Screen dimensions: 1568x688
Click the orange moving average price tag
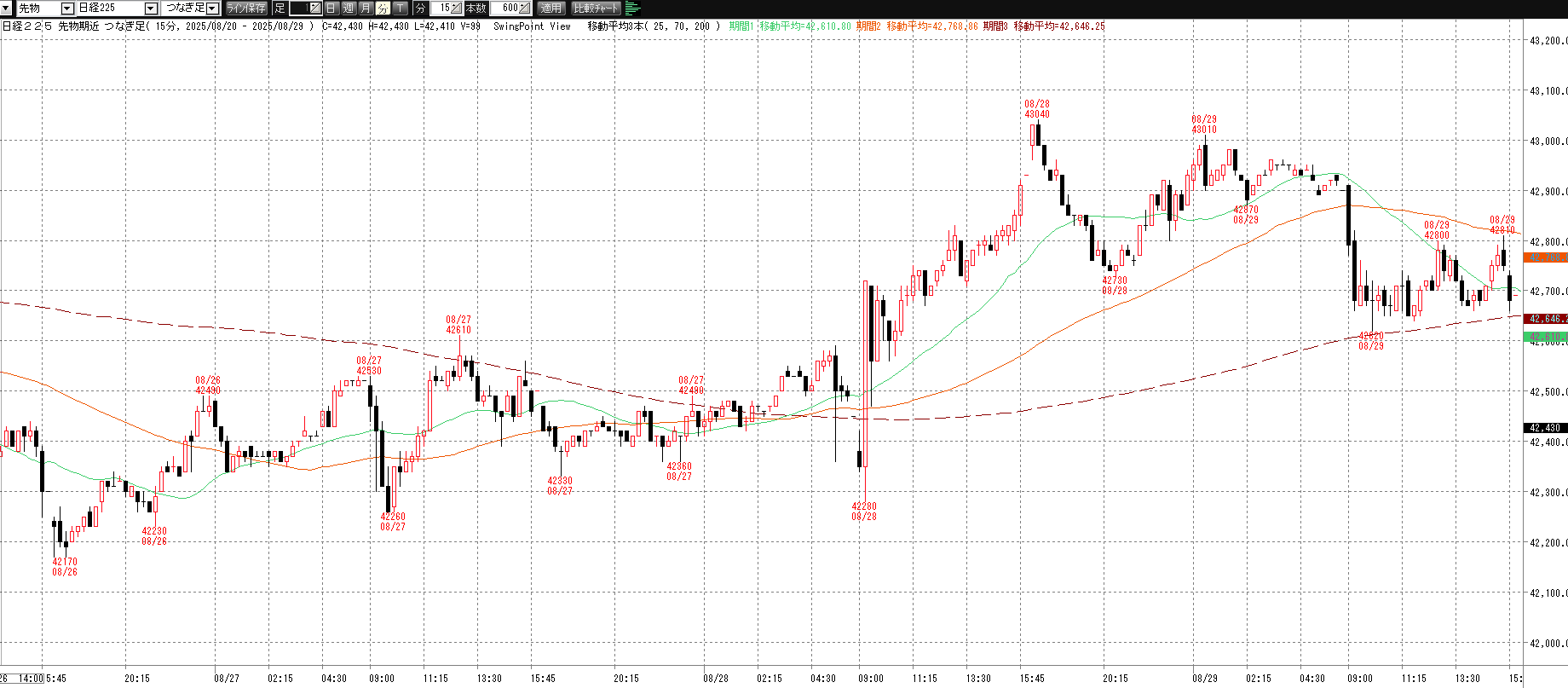(1545, 257)
